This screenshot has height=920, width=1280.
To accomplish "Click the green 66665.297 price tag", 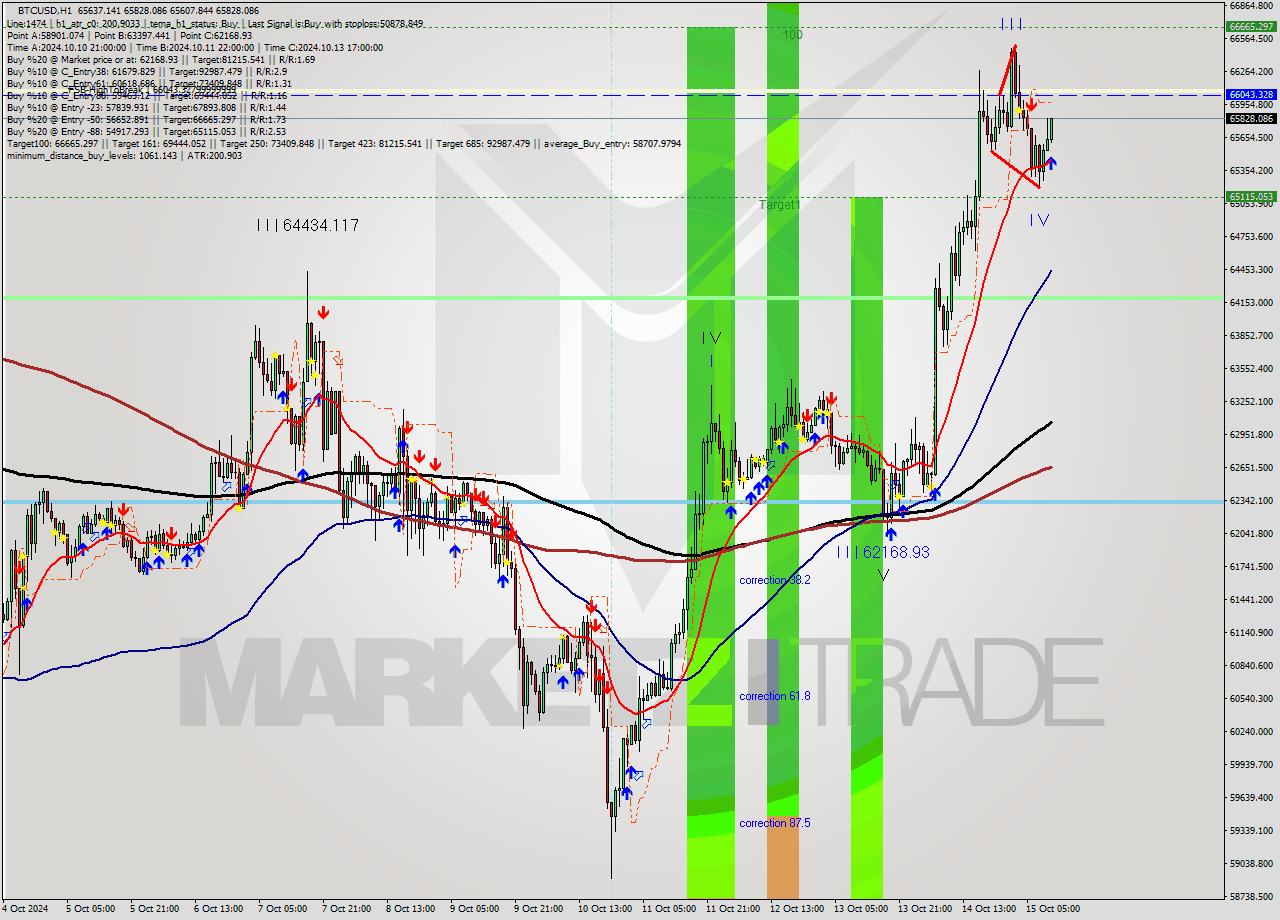I will coord(1251,26).
